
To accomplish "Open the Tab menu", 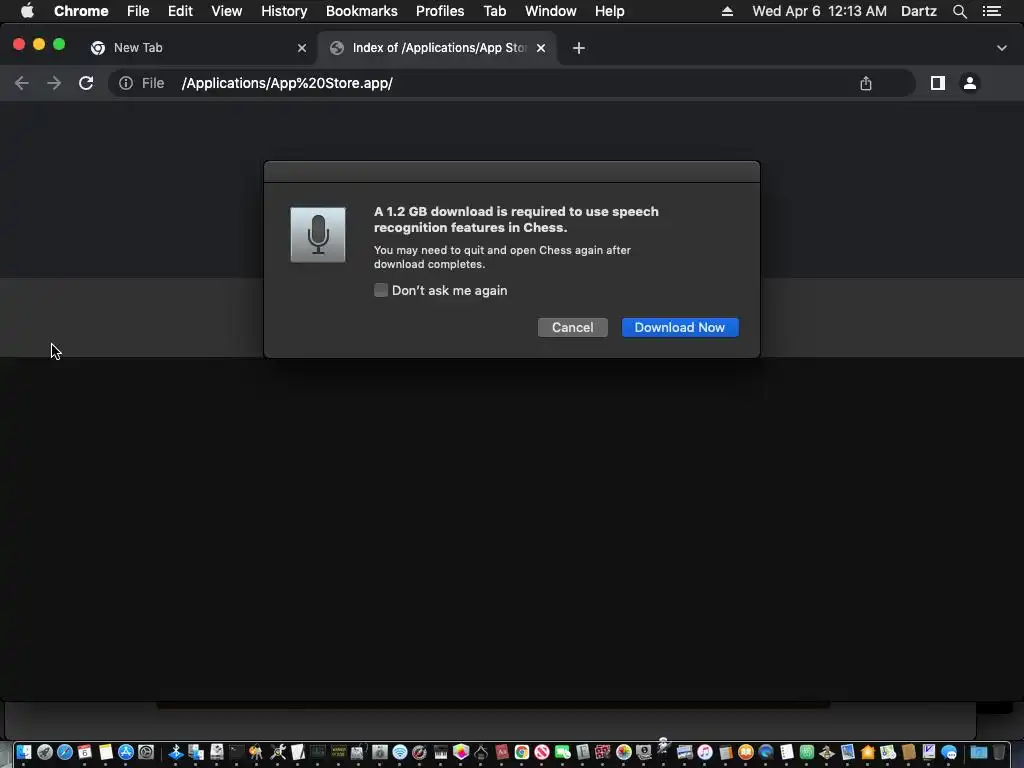I will (494, 11).
